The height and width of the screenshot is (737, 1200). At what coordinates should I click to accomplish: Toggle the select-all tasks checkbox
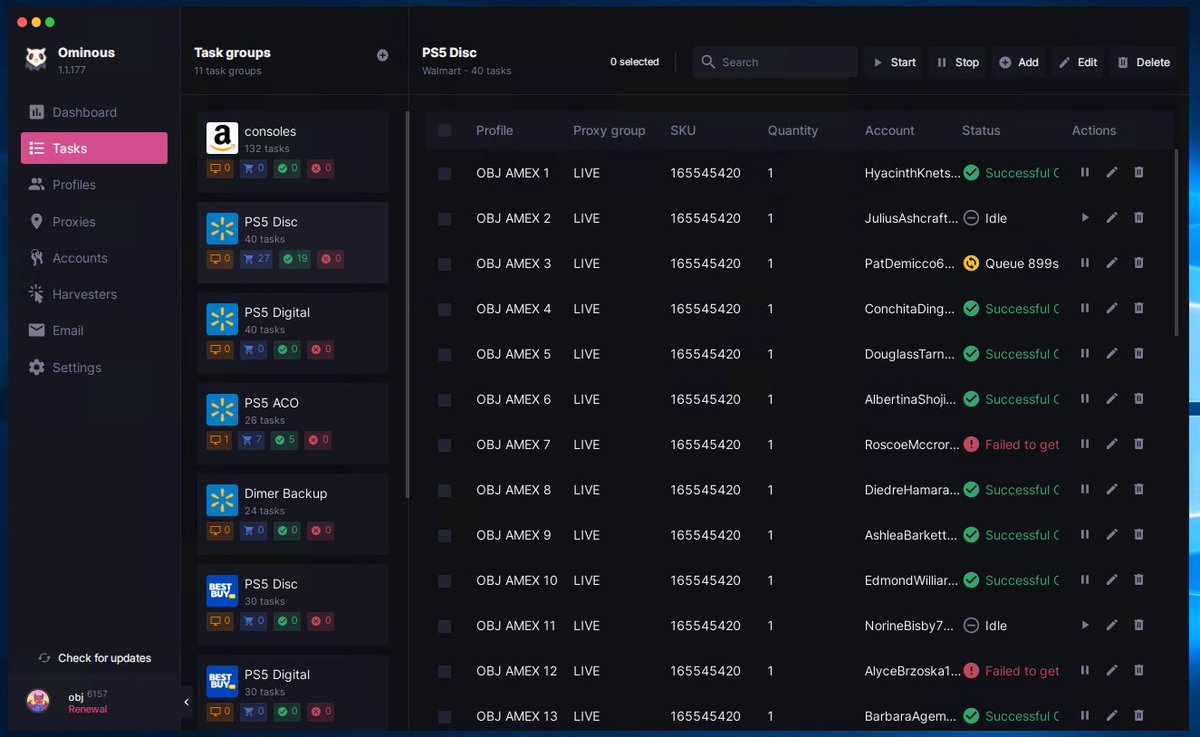(x=445, y=131)
